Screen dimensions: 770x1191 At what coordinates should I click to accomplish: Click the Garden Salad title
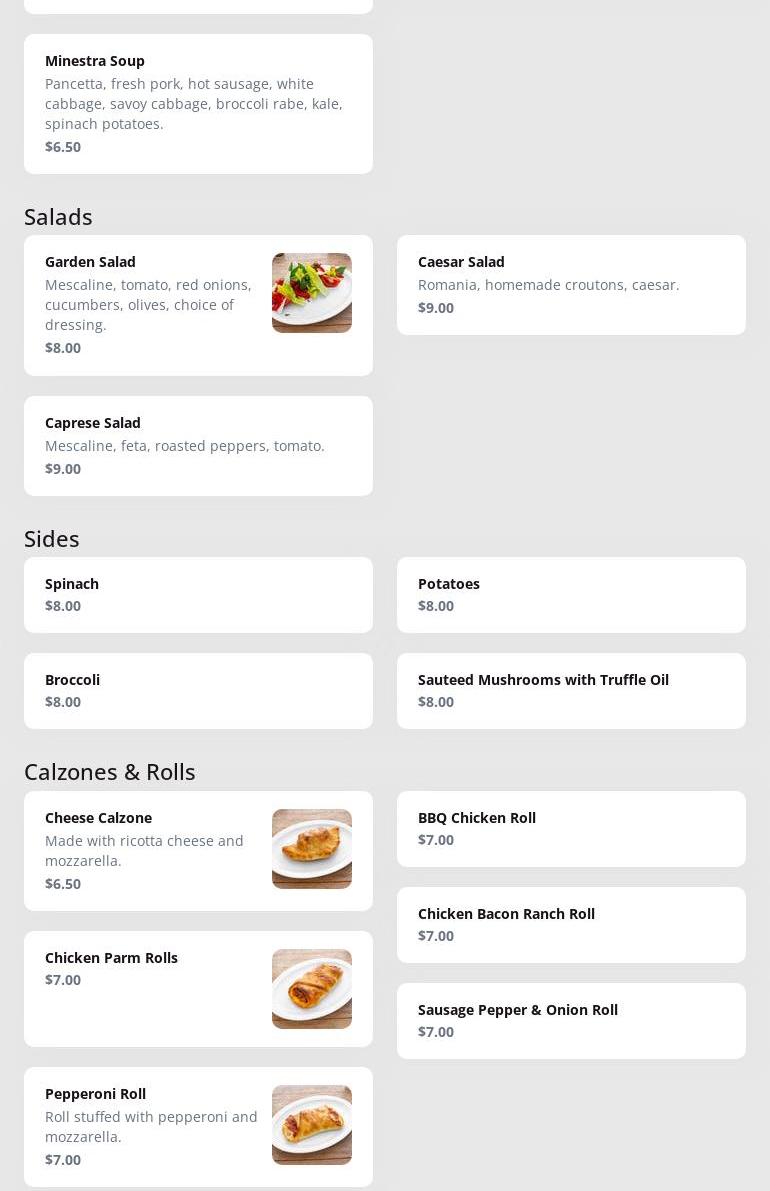[x=90, y=262]
